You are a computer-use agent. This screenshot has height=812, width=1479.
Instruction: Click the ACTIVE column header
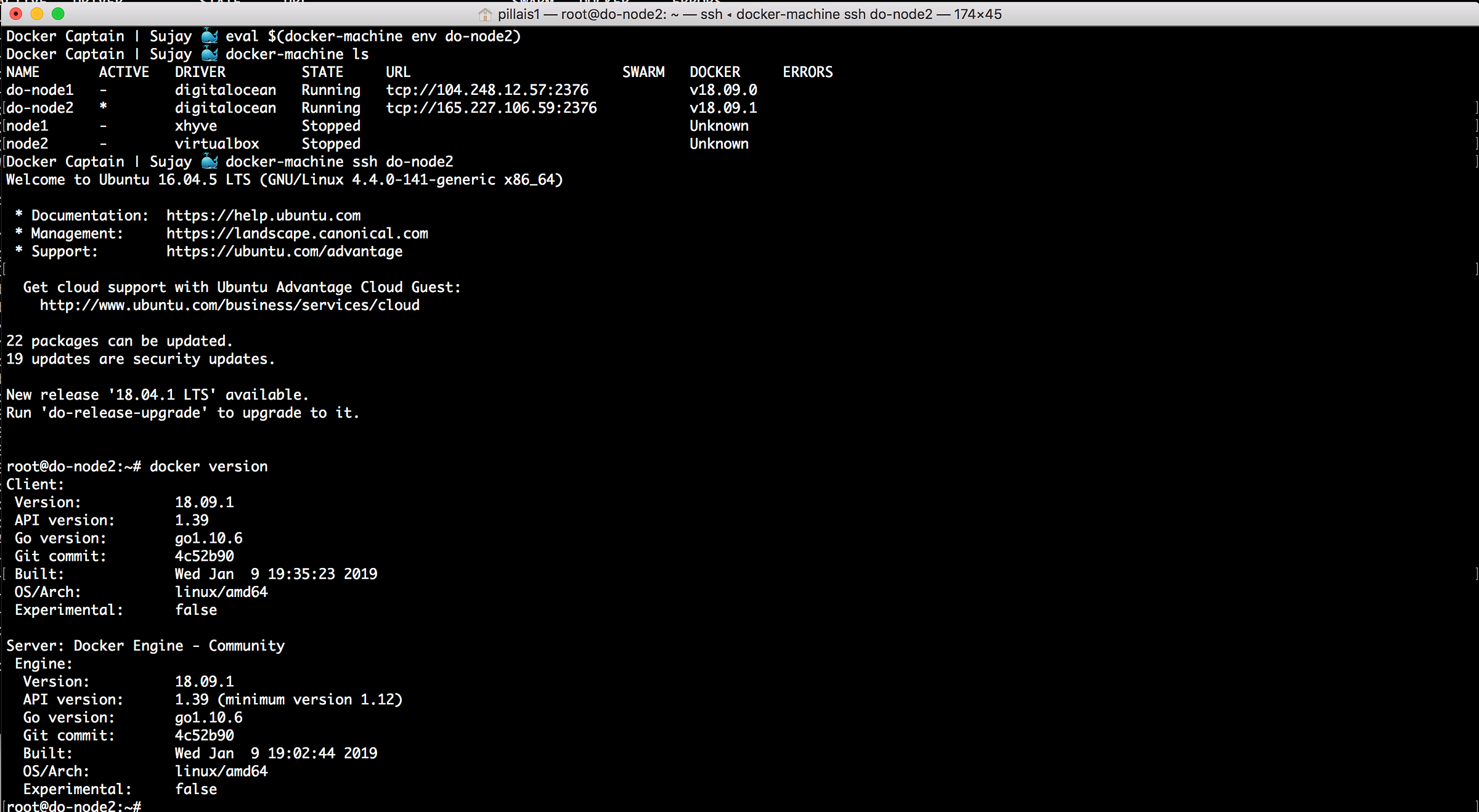(124, 72)
